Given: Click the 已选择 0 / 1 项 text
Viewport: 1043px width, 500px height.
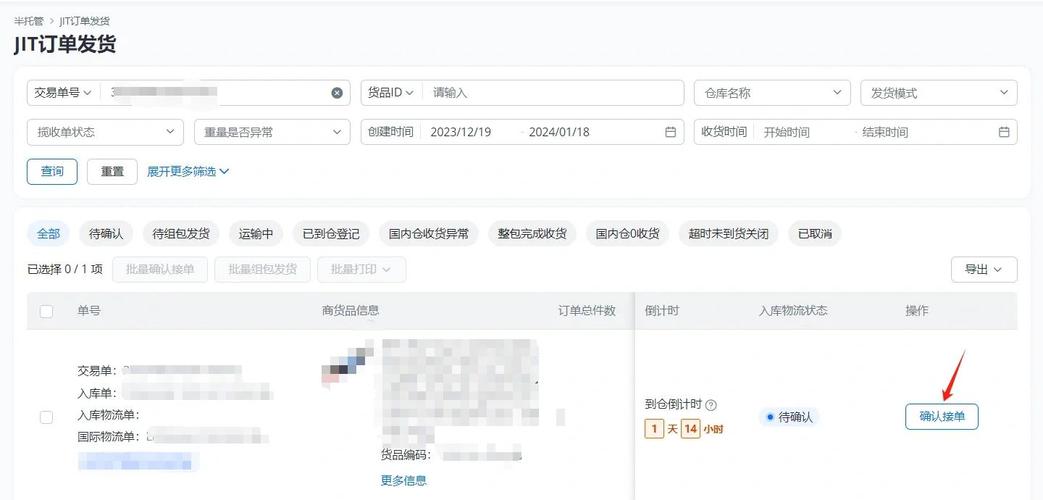Looking at the screenshot, I should tap(65, 269).
